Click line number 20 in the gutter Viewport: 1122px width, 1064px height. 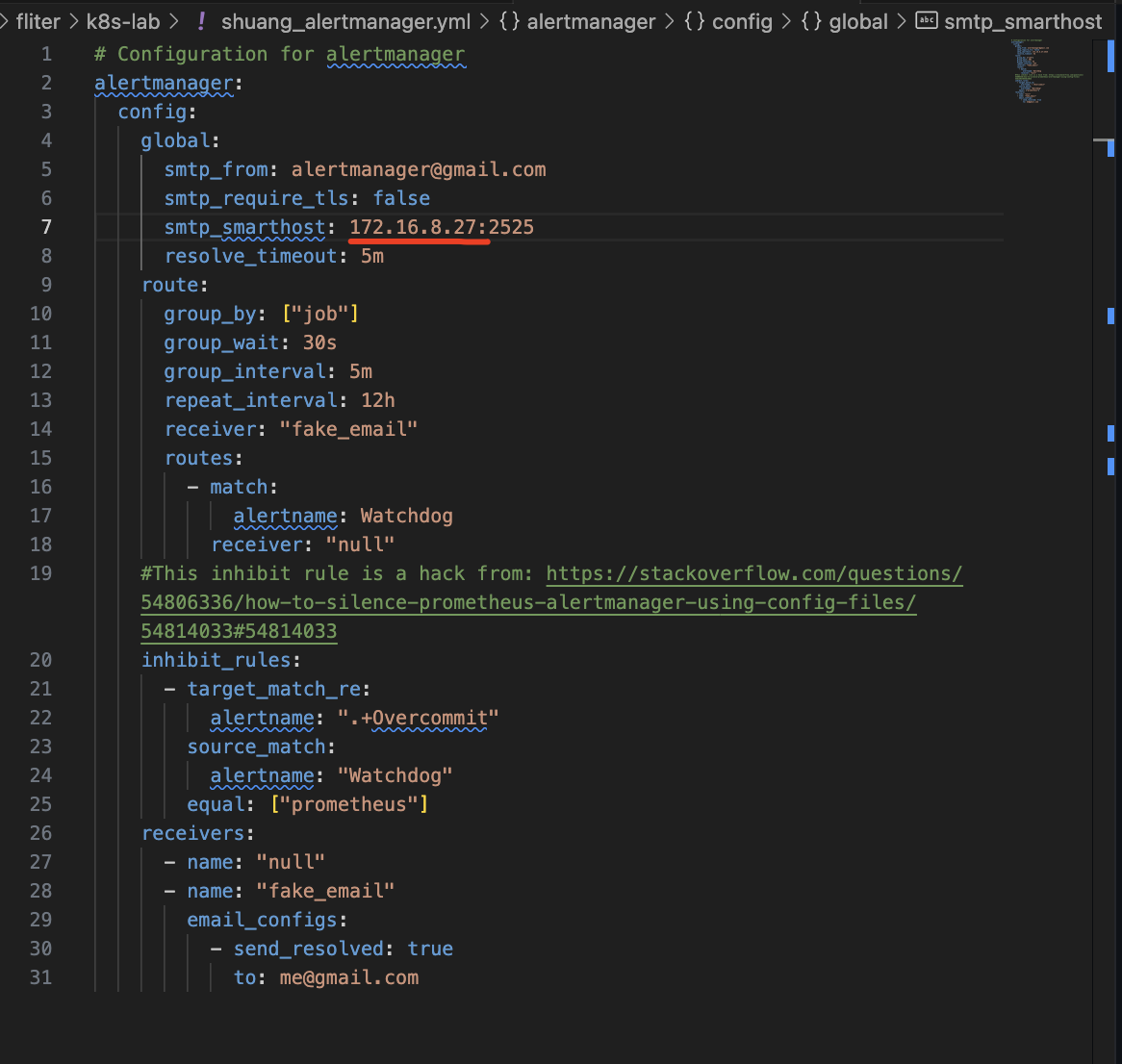pos(40,660)
